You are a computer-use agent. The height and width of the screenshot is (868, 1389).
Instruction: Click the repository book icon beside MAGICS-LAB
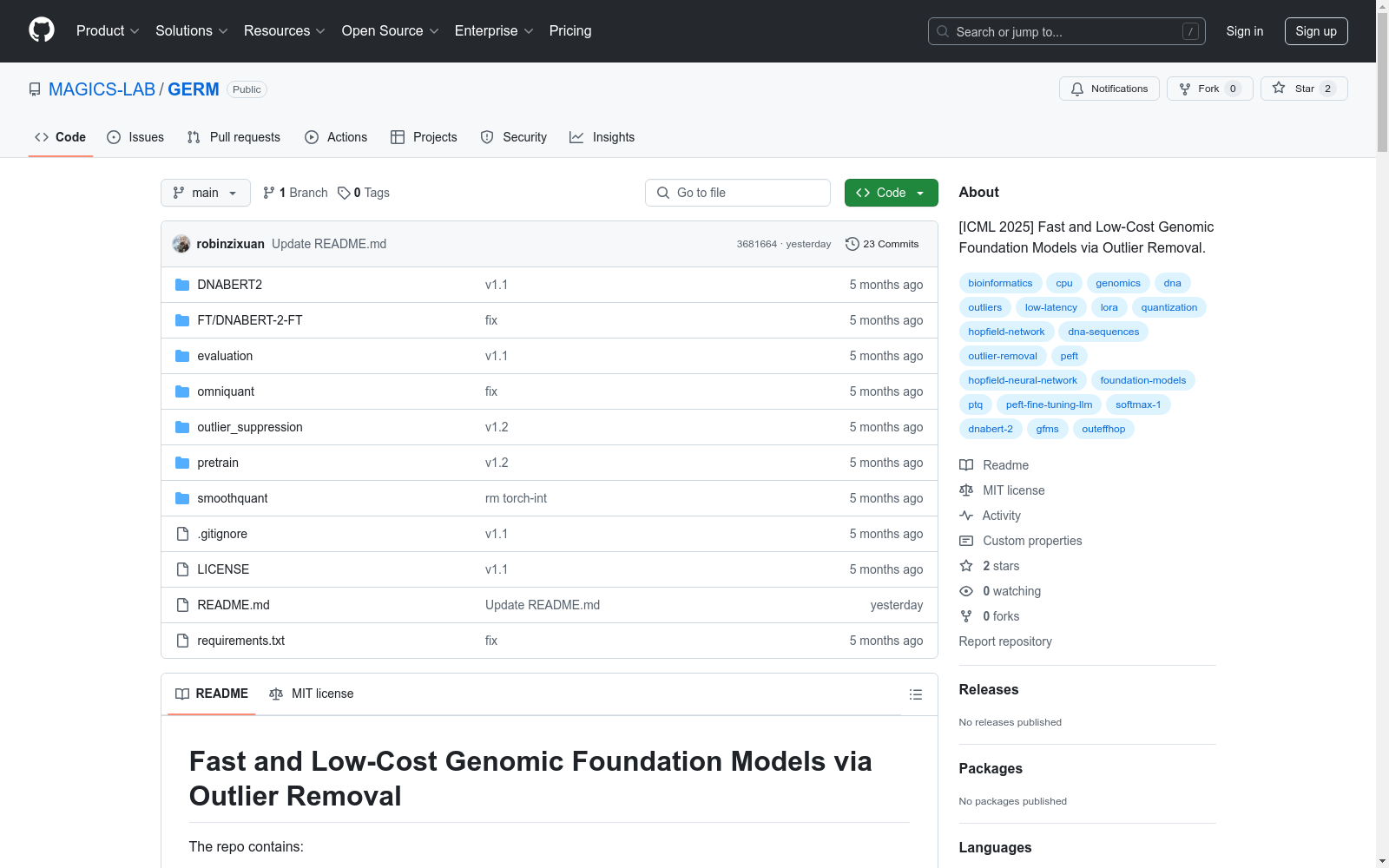click(35, 89)
